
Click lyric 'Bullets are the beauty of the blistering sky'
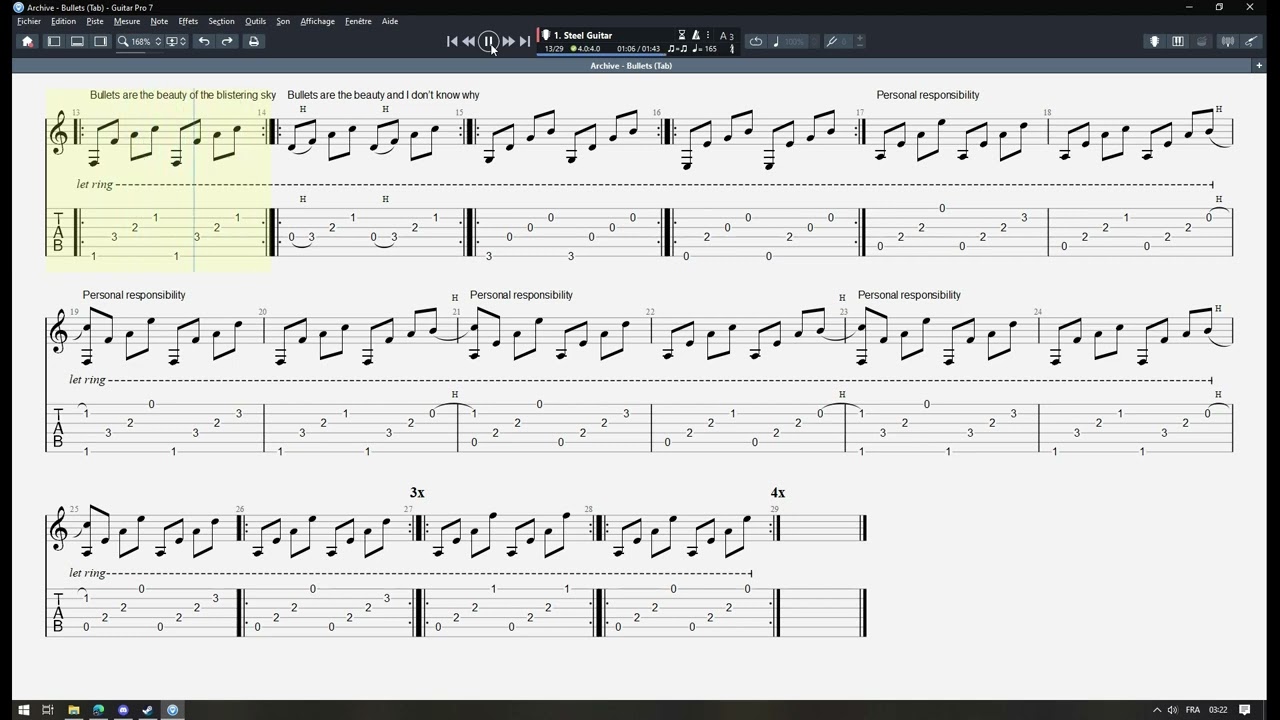pos(183,95)
